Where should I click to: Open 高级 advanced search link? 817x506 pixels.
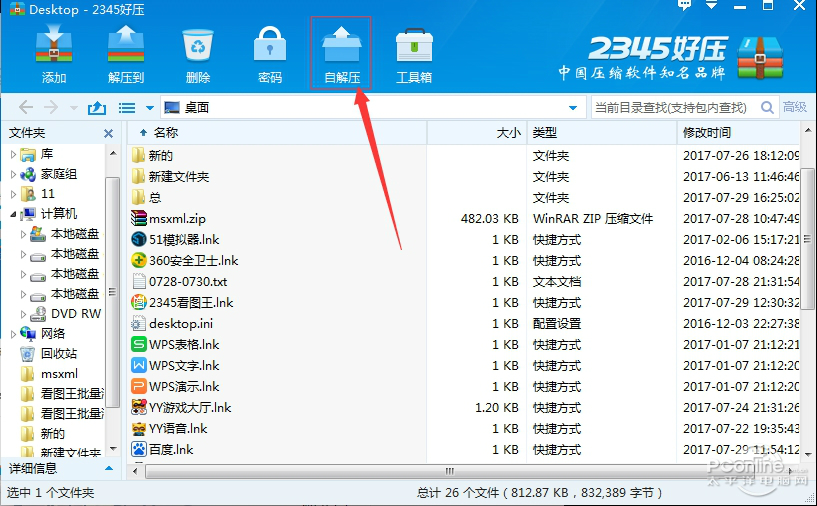tap(795, 107)
